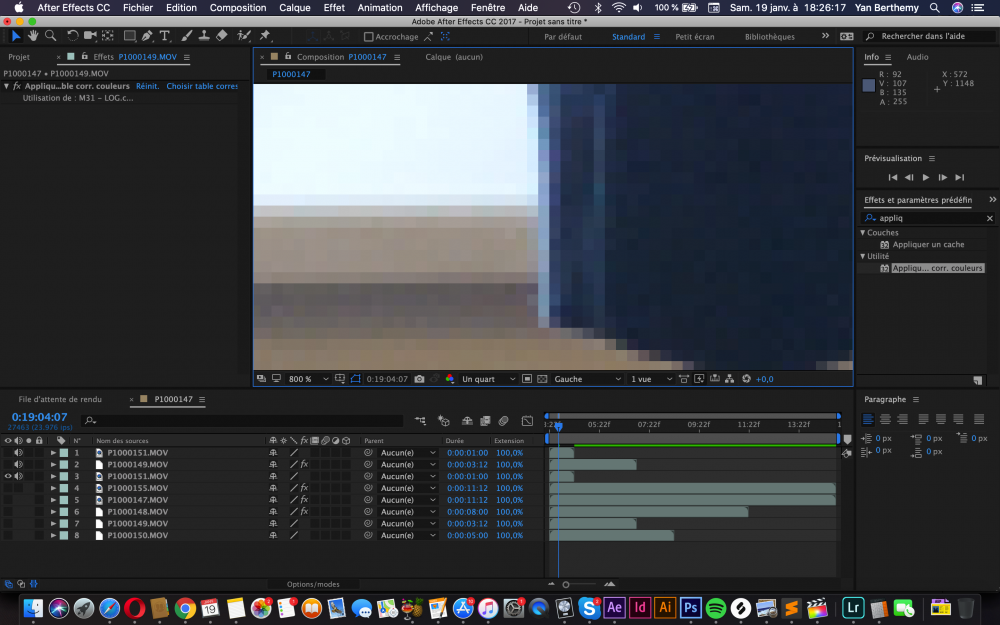Screen dimensions: 1000x625
Task: Select the Standard workspace
Action: (x=628, y=37)
